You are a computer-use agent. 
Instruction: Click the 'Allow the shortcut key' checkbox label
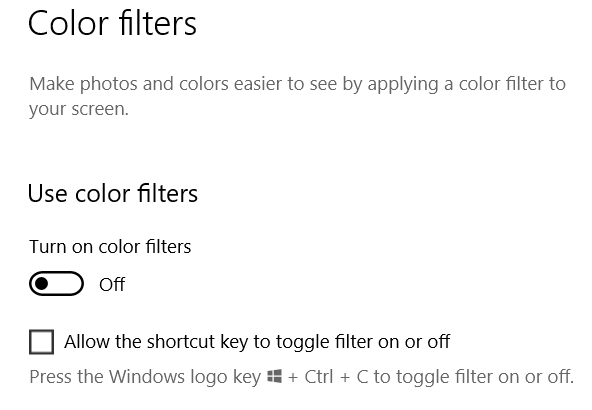(257, 342)
